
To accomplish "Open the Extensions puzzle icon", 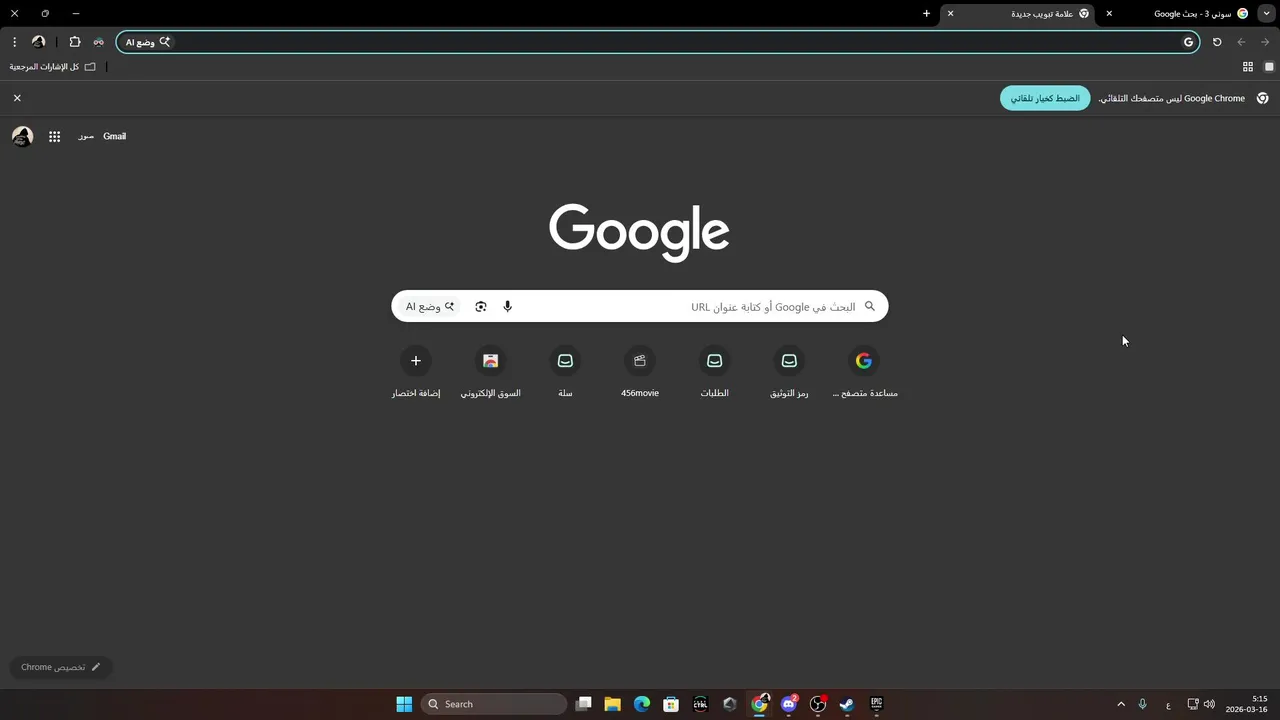I will pyautogui.click(x=74, y=42).
